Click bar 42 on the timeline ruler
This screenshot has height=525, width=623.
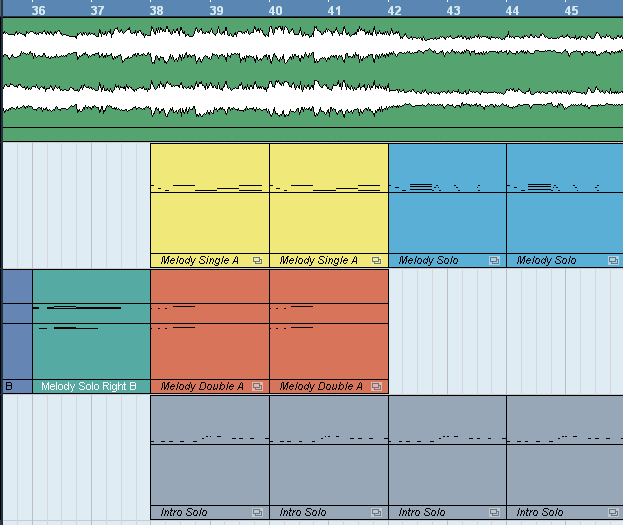[394, 9]
